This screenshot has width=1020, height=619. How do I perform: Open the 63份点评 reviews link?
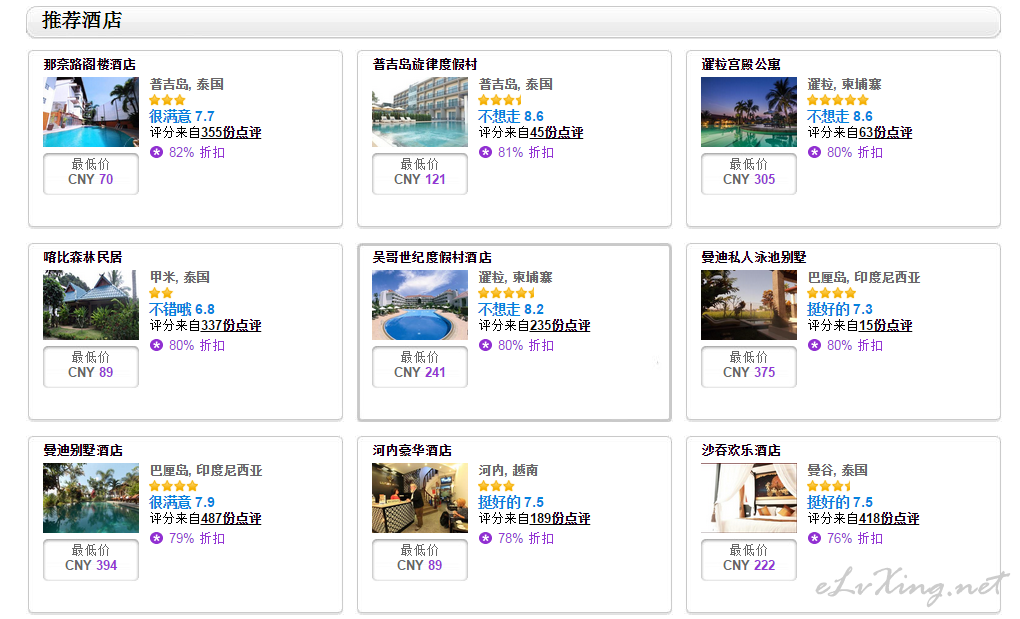(x=885, y=133)
